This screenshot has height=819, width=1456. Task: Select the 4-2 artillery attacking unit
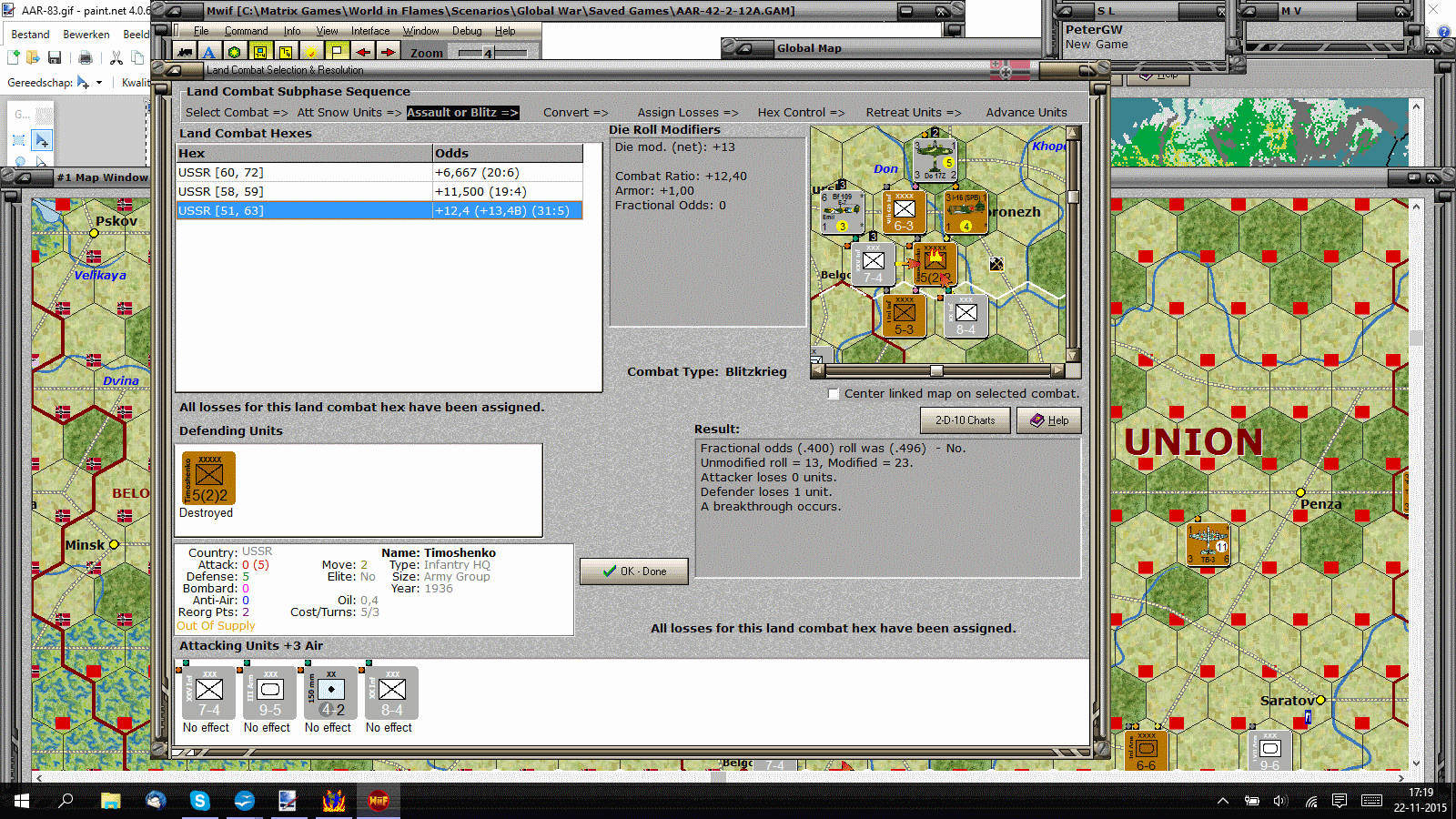click(330, 693)
